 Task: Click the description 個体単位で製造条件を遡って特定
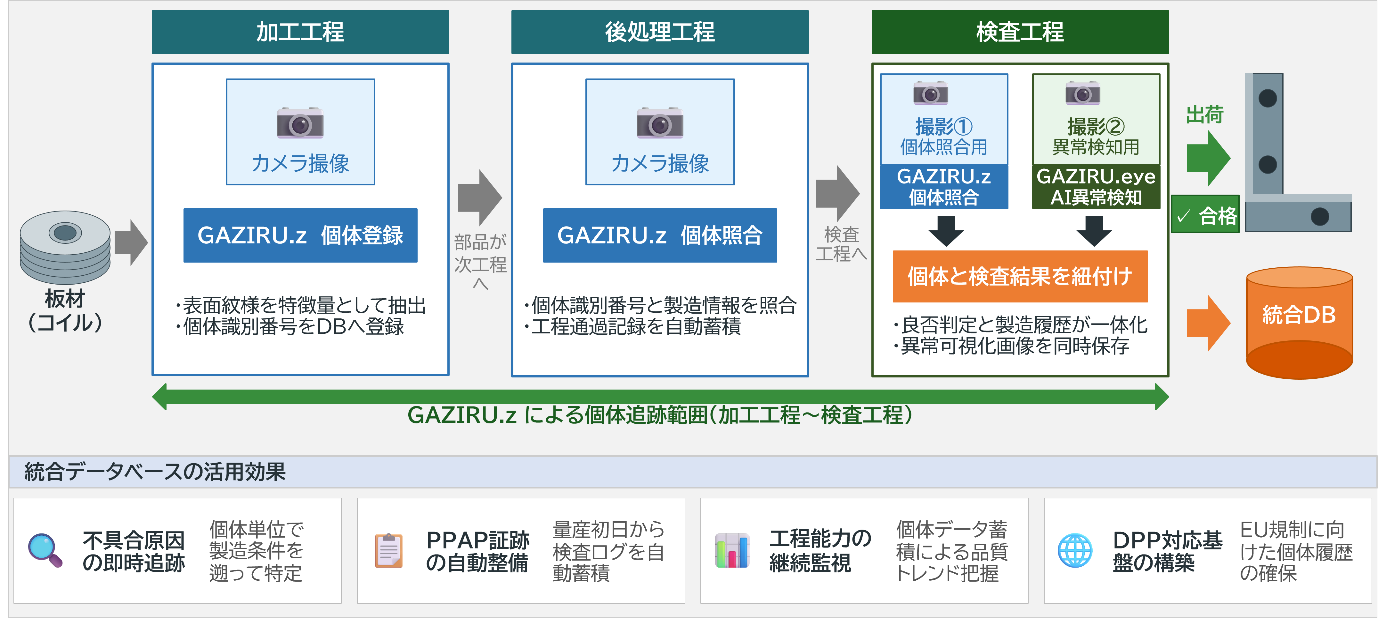256,551
